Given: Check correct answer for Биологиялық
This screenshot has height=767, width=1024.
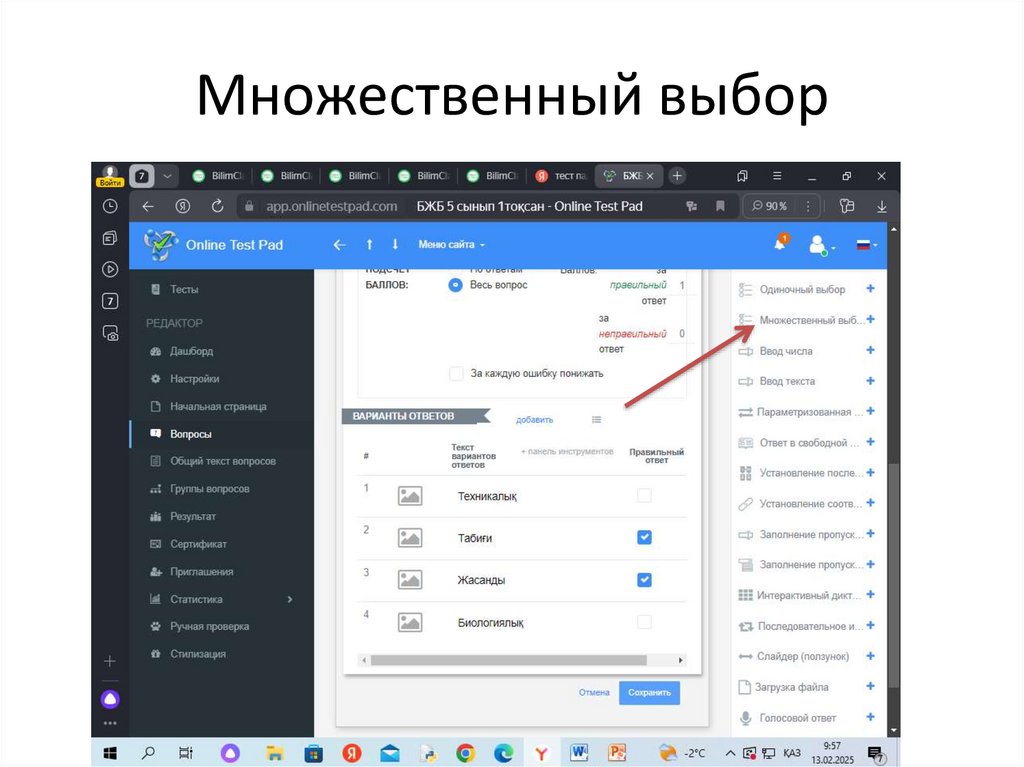Looking at the screenshot, I should pyautogui.click(x=644, y=622).
